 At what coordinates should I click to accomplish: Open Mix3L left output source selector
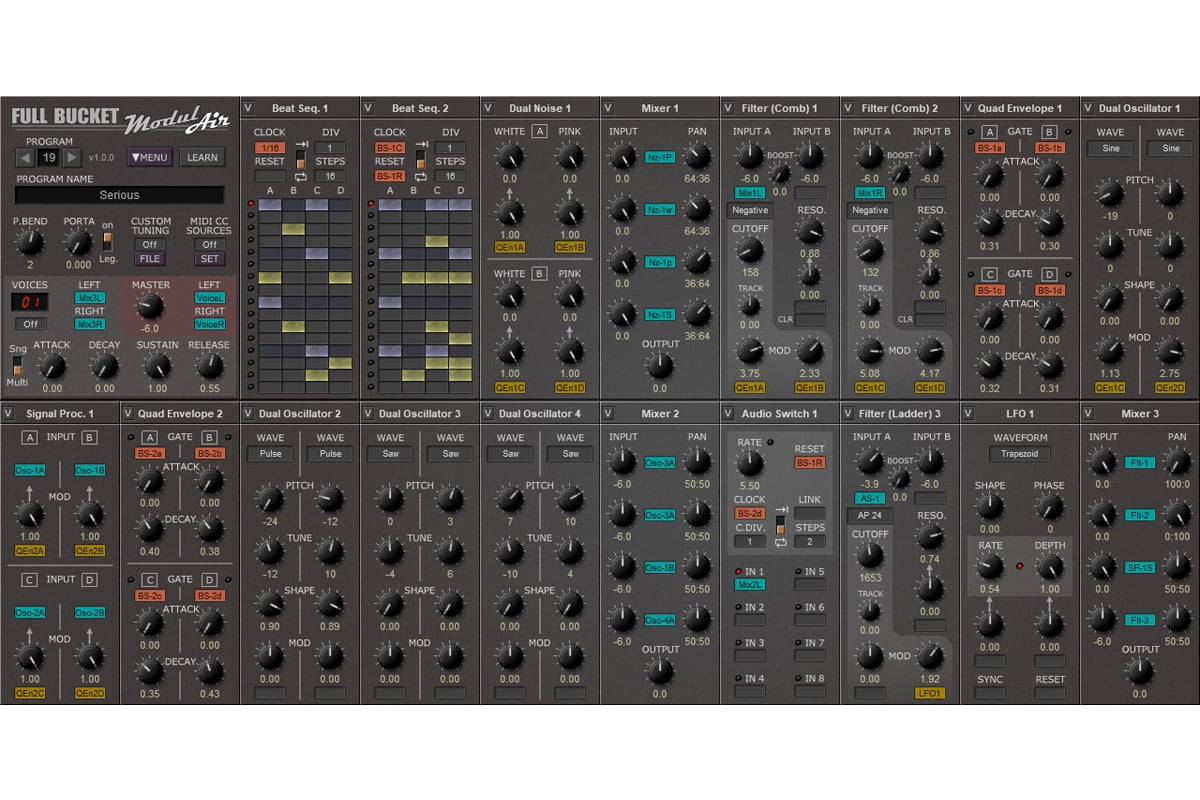coord(90,297)
